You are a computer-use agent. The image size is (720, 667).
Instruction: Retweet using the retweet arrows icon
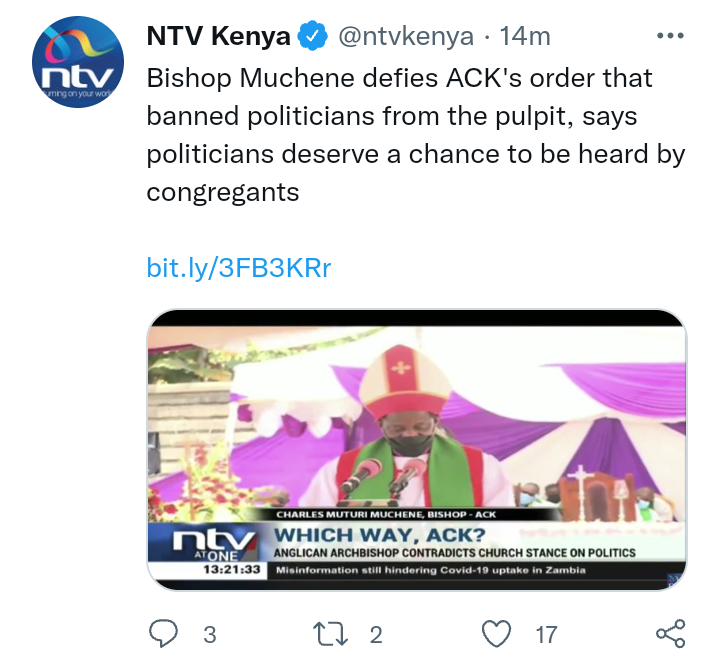[330, 634]
